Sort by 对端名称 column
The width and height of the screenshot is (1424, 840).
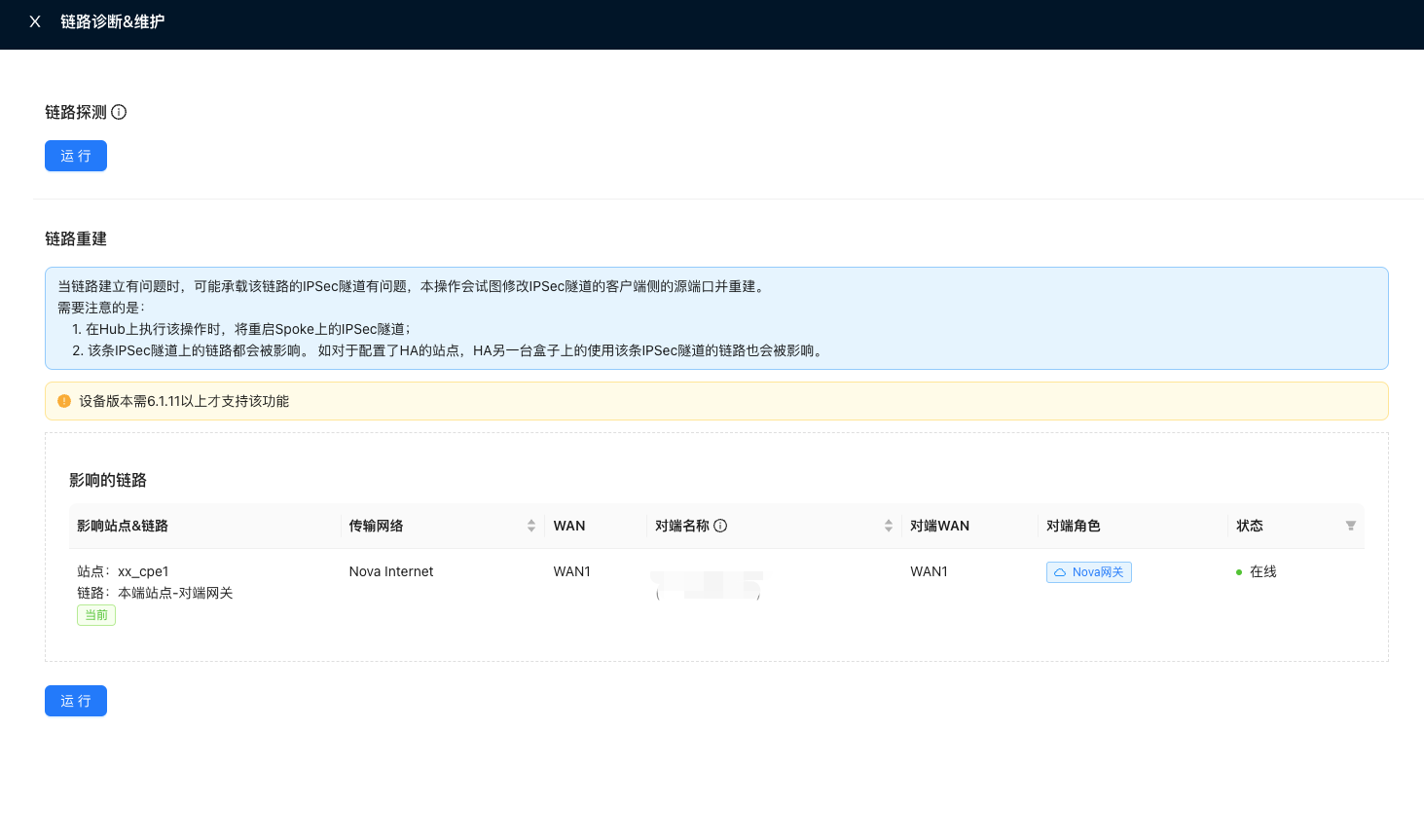coord(889,526)
